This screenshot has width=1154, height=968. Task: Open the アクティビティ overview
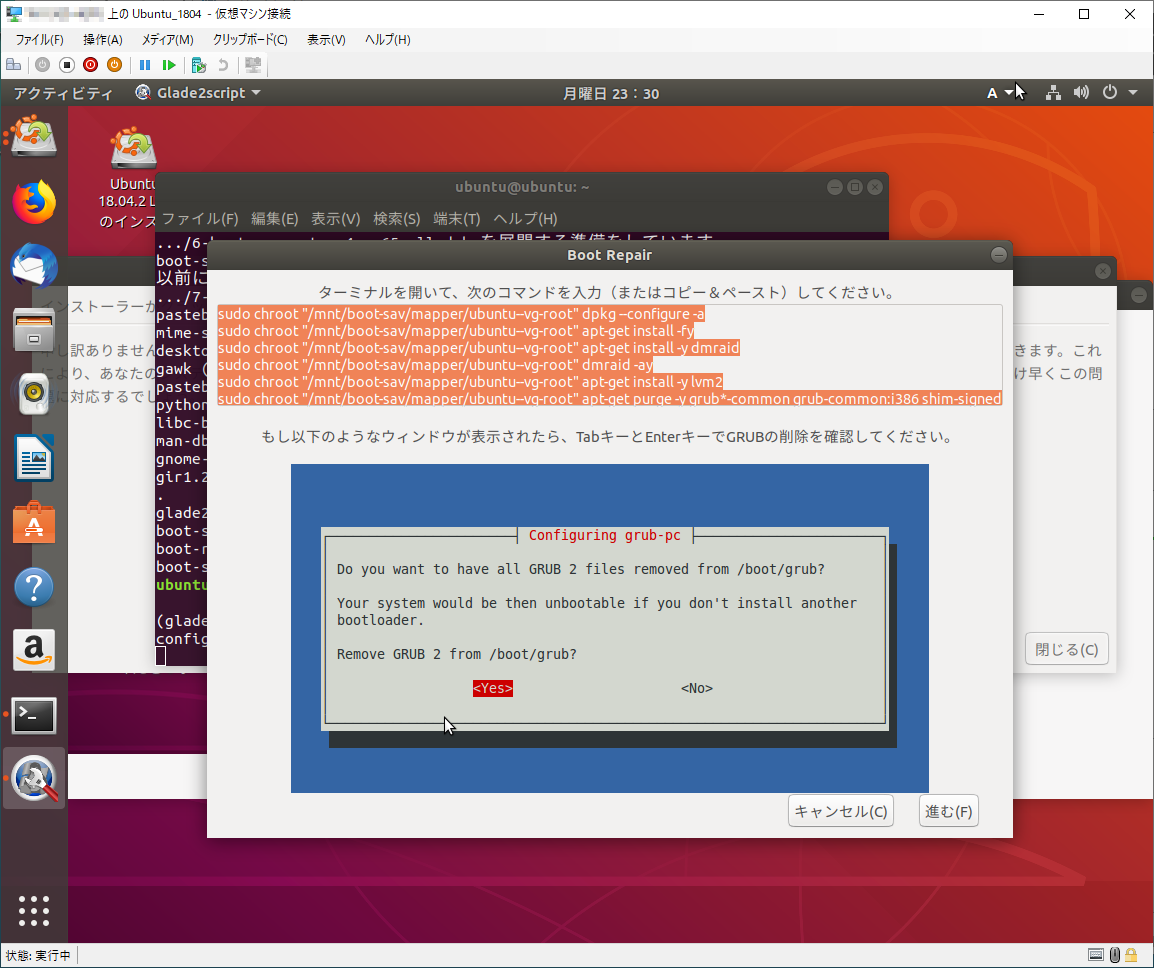tap(63, 93)
